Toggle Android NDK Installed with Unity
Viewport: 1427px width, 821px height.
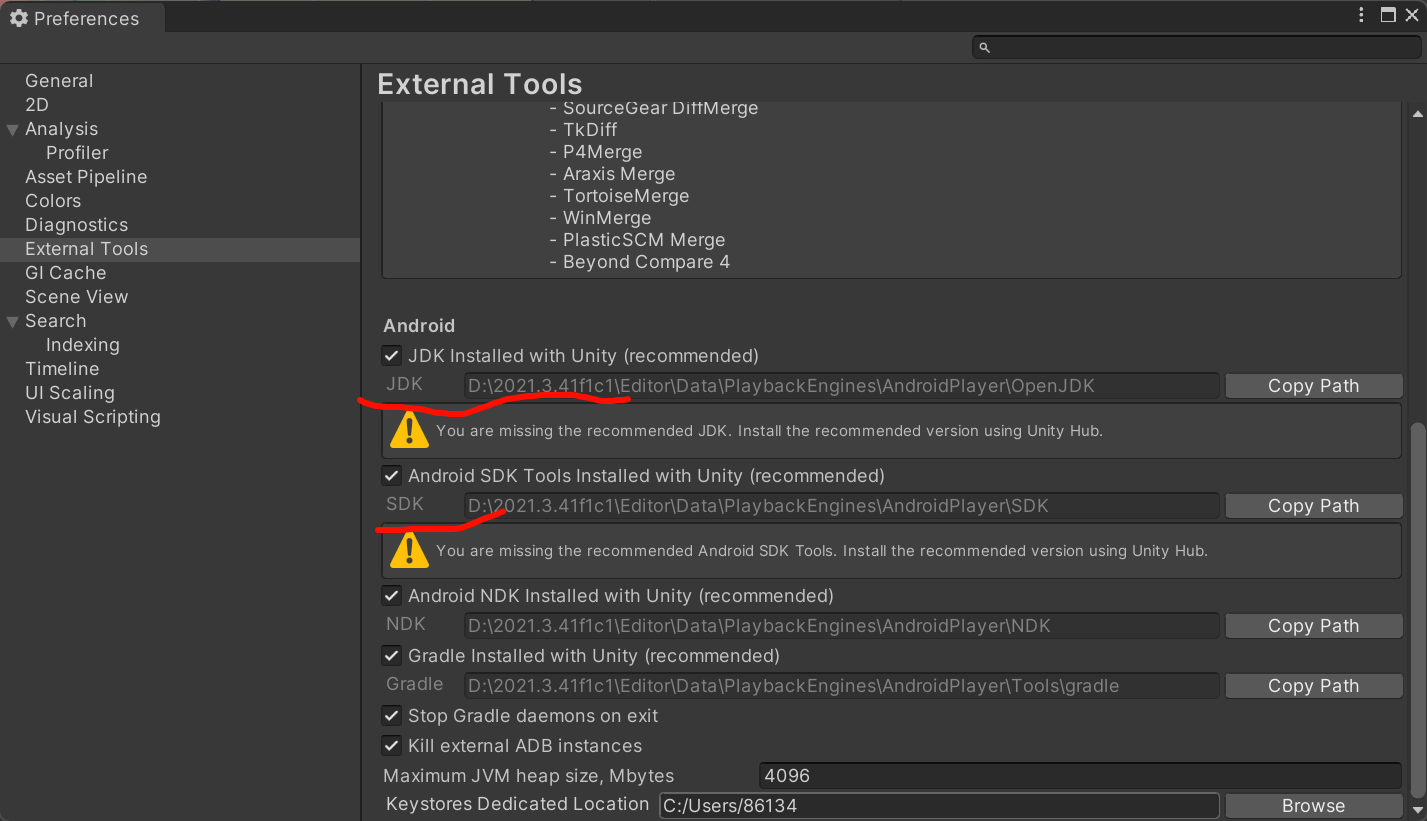(x=392, y=596)
